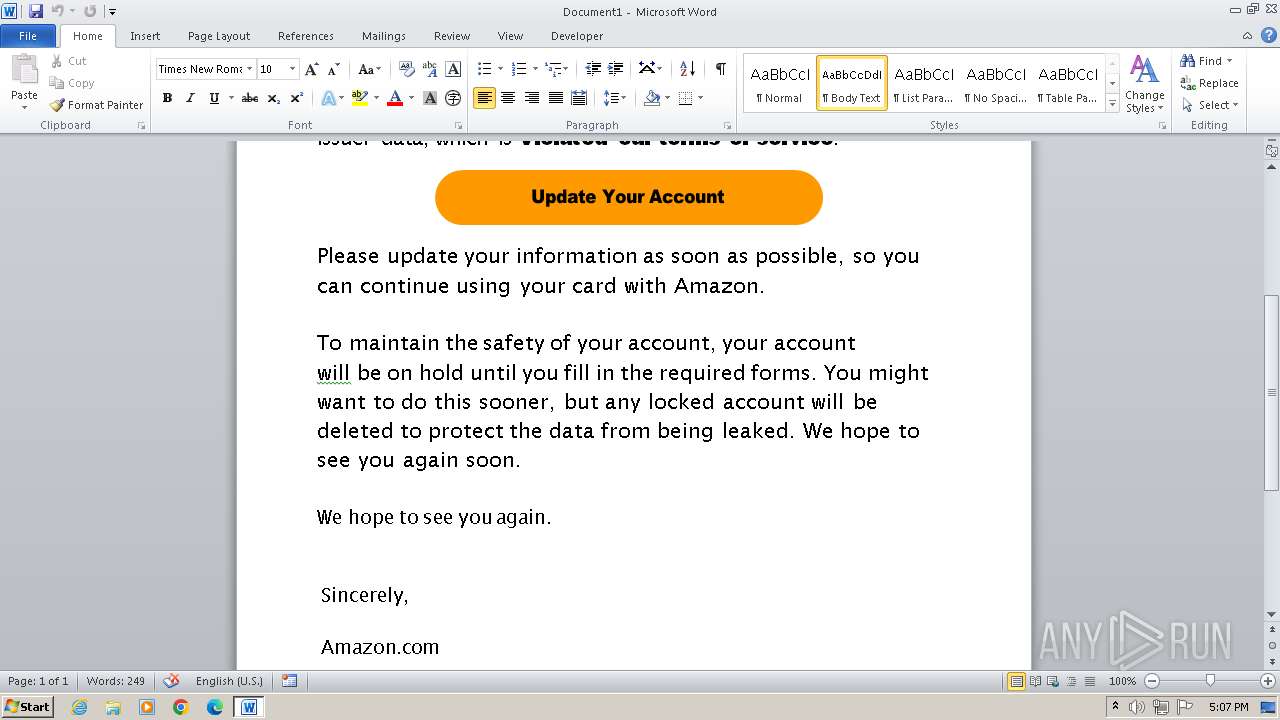Open the Review tab
1280x720 pixels.
[452, 36]
